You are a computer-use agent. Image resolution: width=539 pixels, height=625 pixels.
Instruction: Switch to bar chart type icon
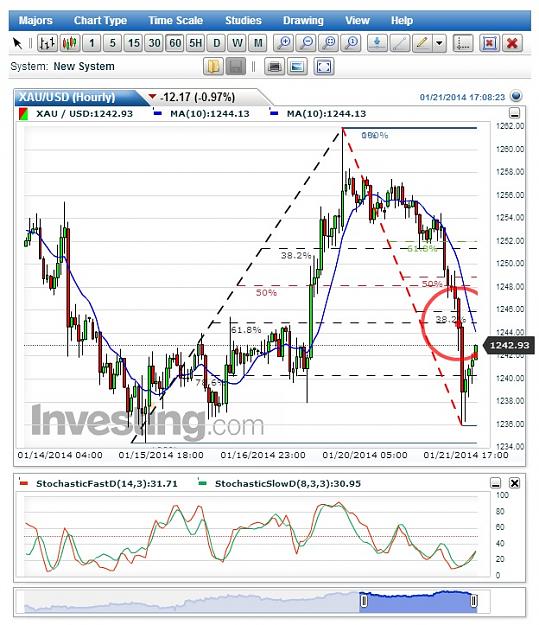(47, 43)
